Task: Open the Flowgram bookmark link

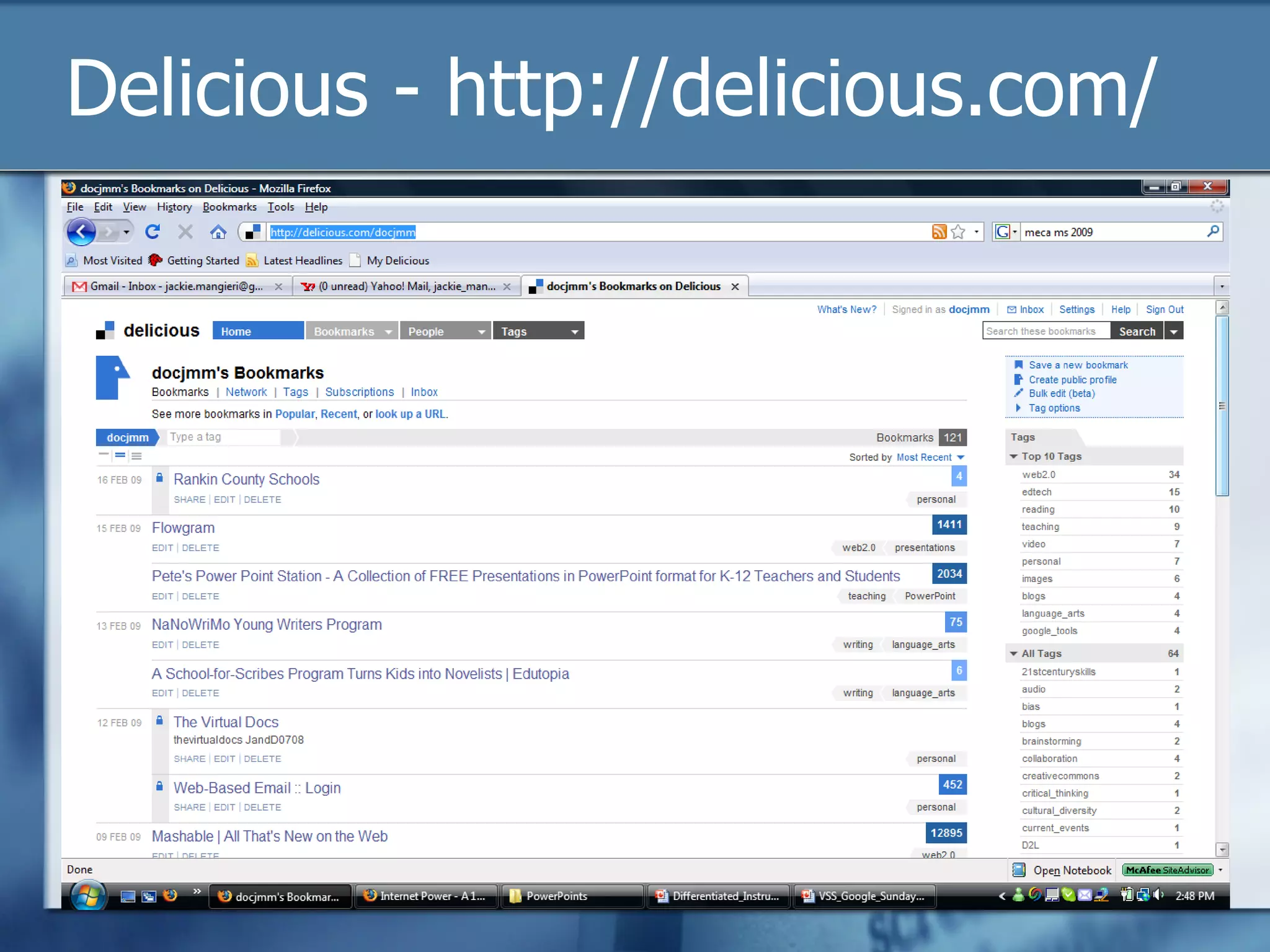Action: click(x=183, y=527)
